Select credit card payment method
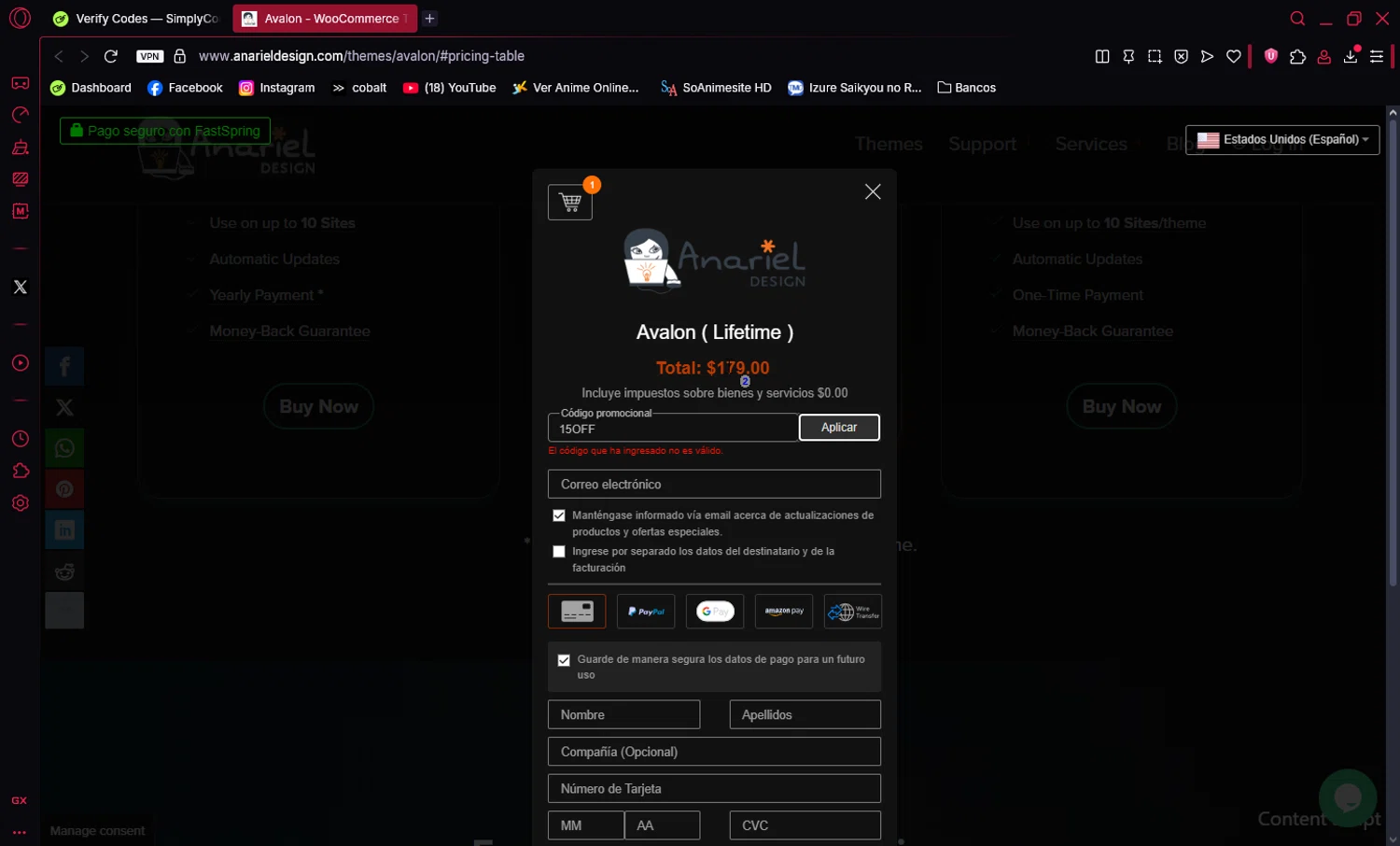The image size is (1400, 846). point(577,612)
